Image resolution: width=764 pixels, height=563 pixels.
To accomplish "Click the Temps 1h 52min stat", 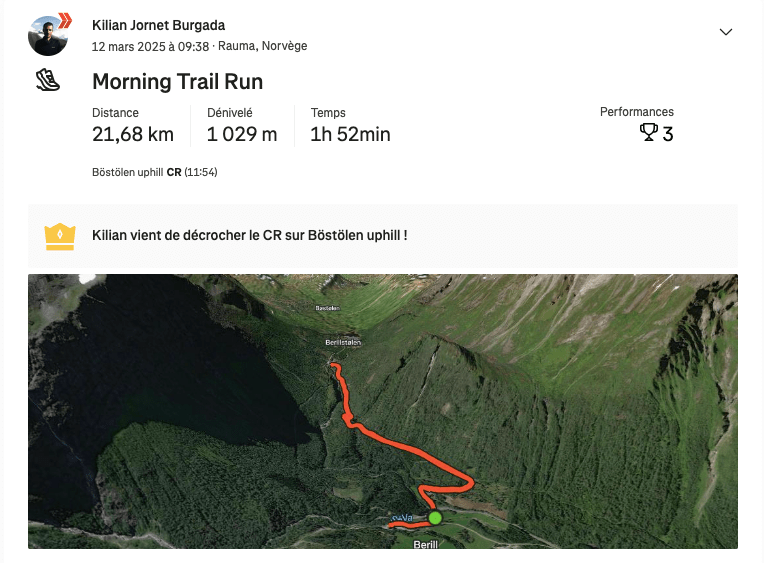I will point(350,126).
